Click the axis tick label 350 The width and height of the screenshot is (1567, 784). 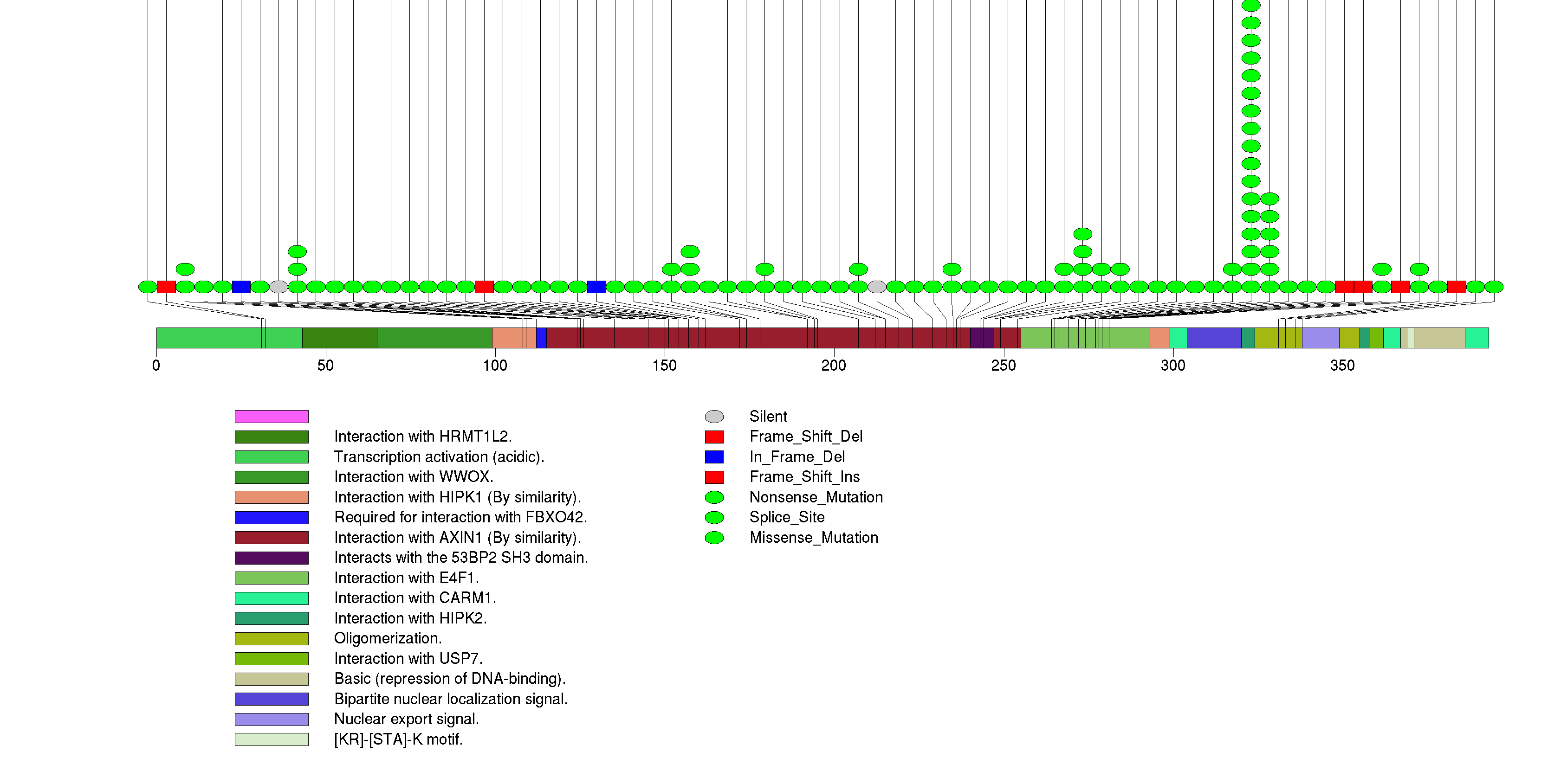[1342, 365]
